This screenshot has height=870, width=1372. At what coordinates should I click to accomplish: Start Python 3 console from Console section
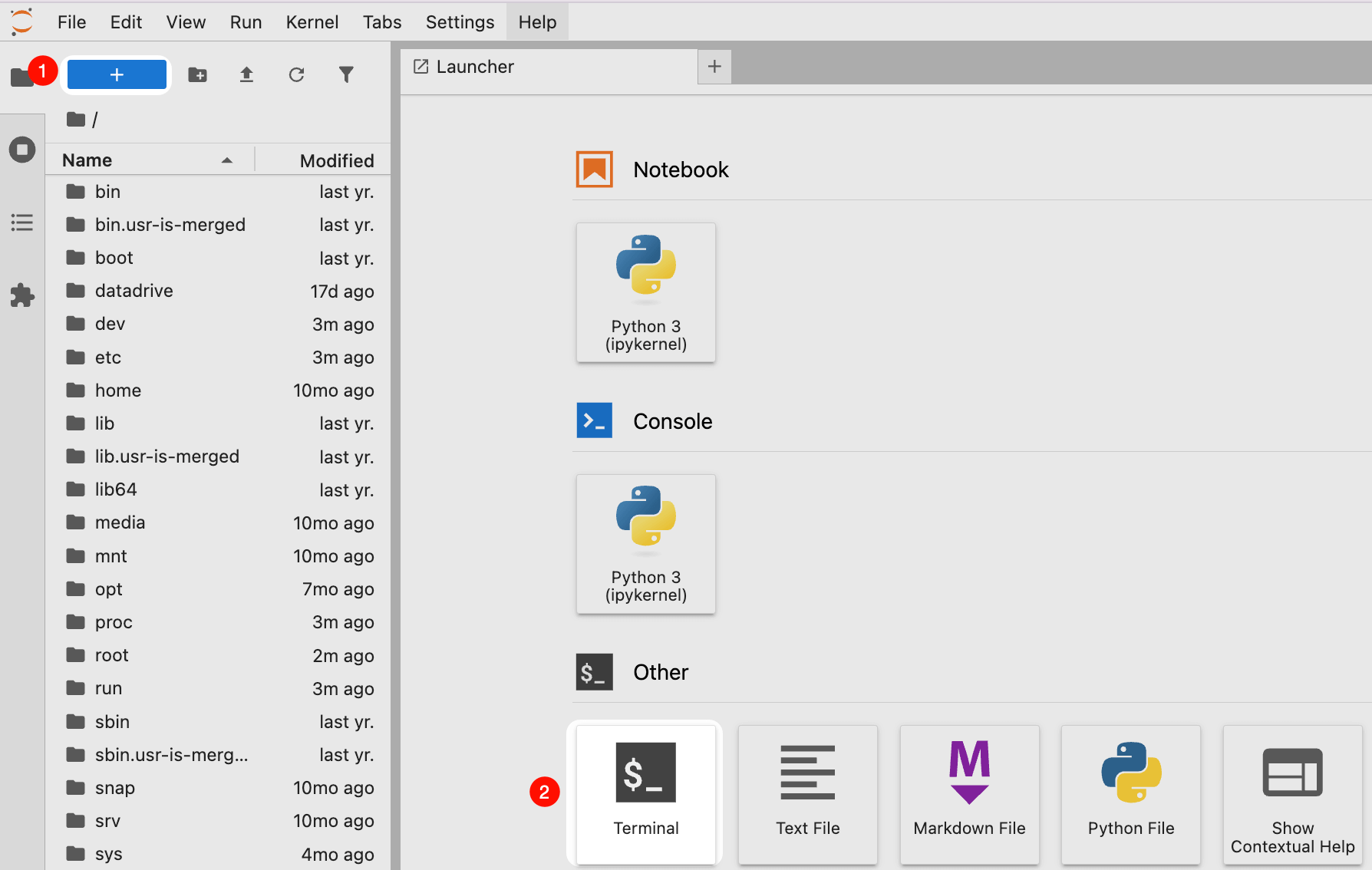[645, 543]
